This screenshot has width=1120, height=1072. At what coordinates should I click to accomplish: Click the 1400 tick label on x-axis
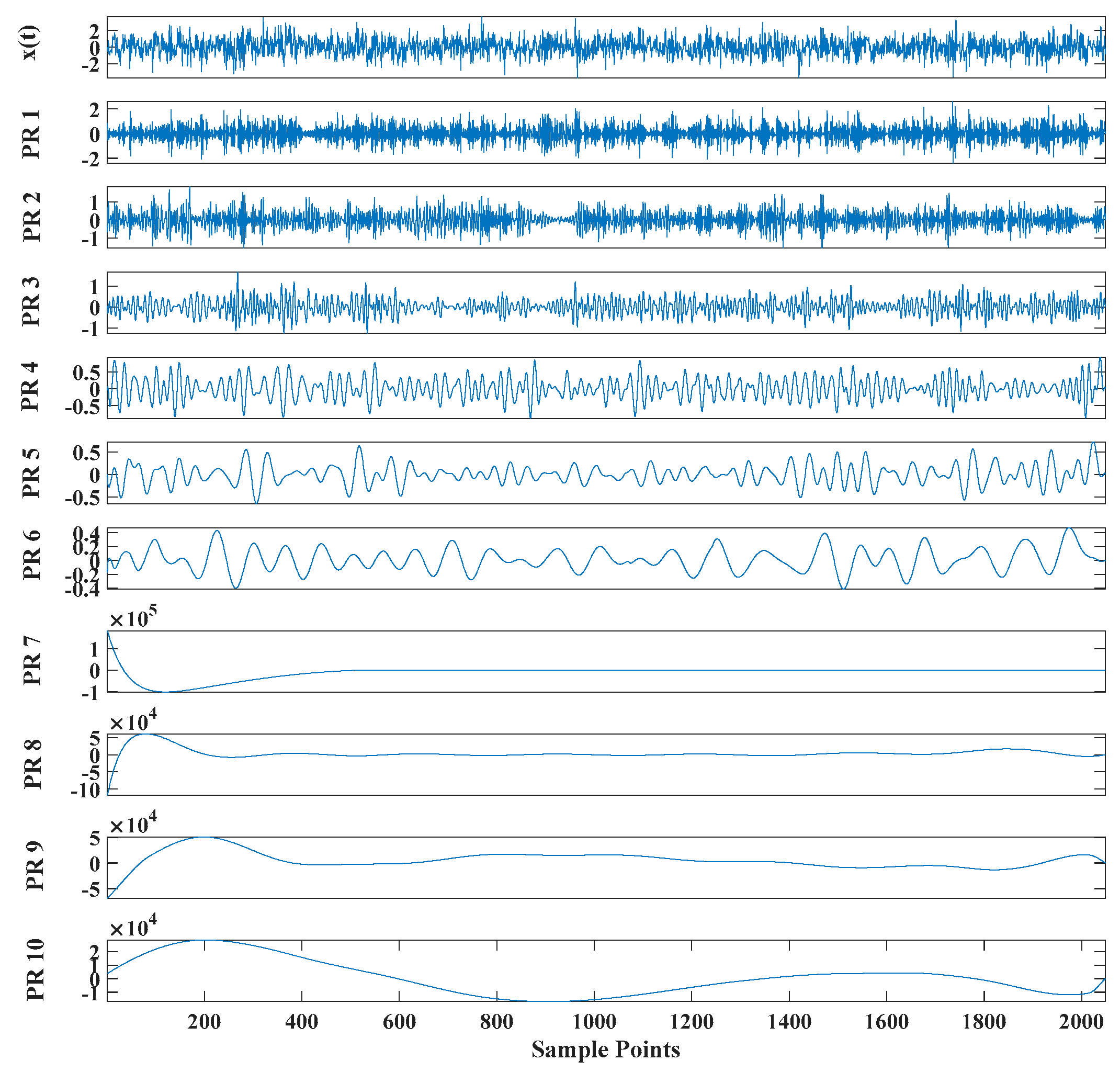point(789,1022)
